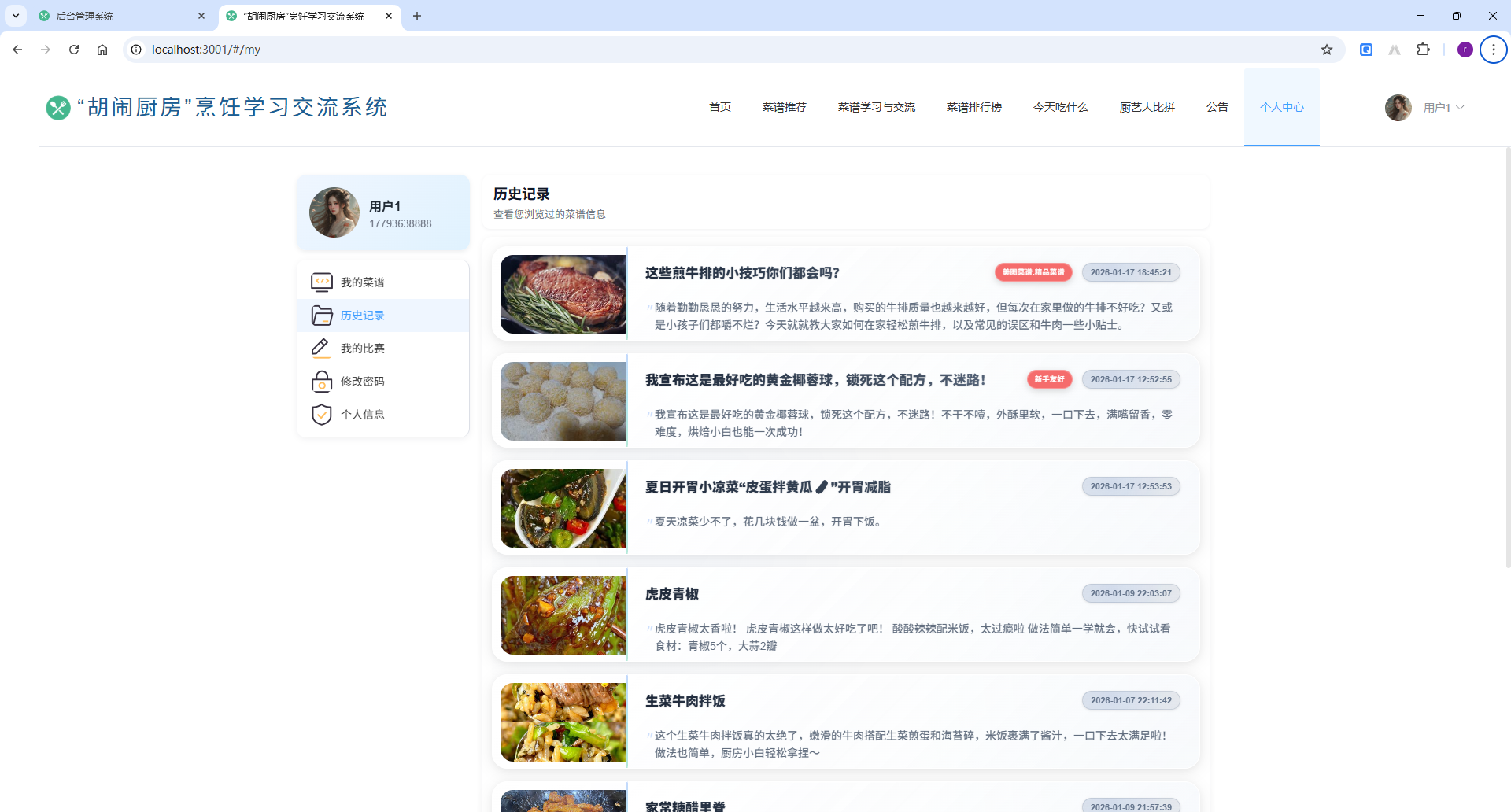Image resolution: width=1511 pixels, height=812 pixels.
Task: Click the browser back arrow
Action: (17, 50)
